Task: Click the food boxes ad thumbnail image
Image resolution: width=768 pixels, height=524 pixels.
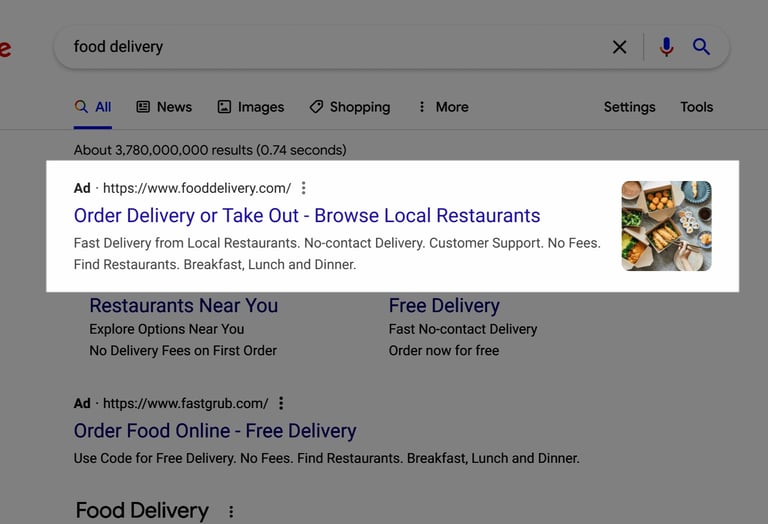Action: [x=666, y=226]
